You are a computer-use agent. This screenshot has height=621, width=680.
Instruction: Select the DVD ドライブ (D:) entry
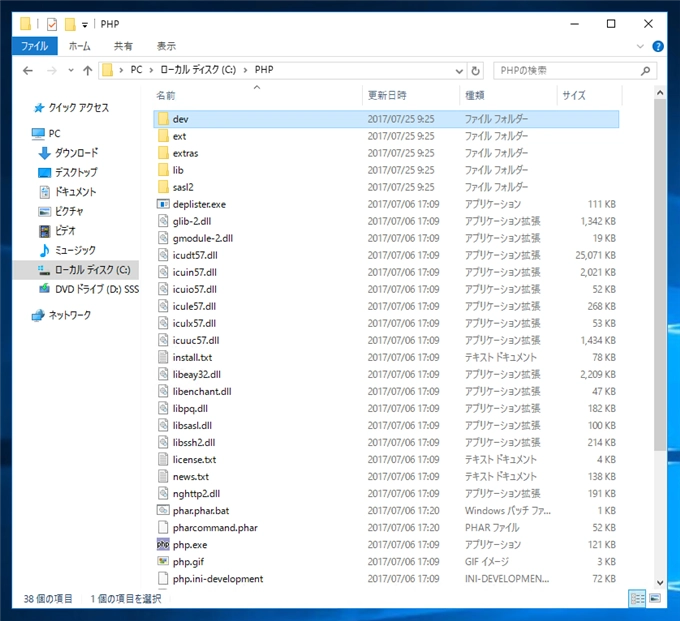pos(89,289)
